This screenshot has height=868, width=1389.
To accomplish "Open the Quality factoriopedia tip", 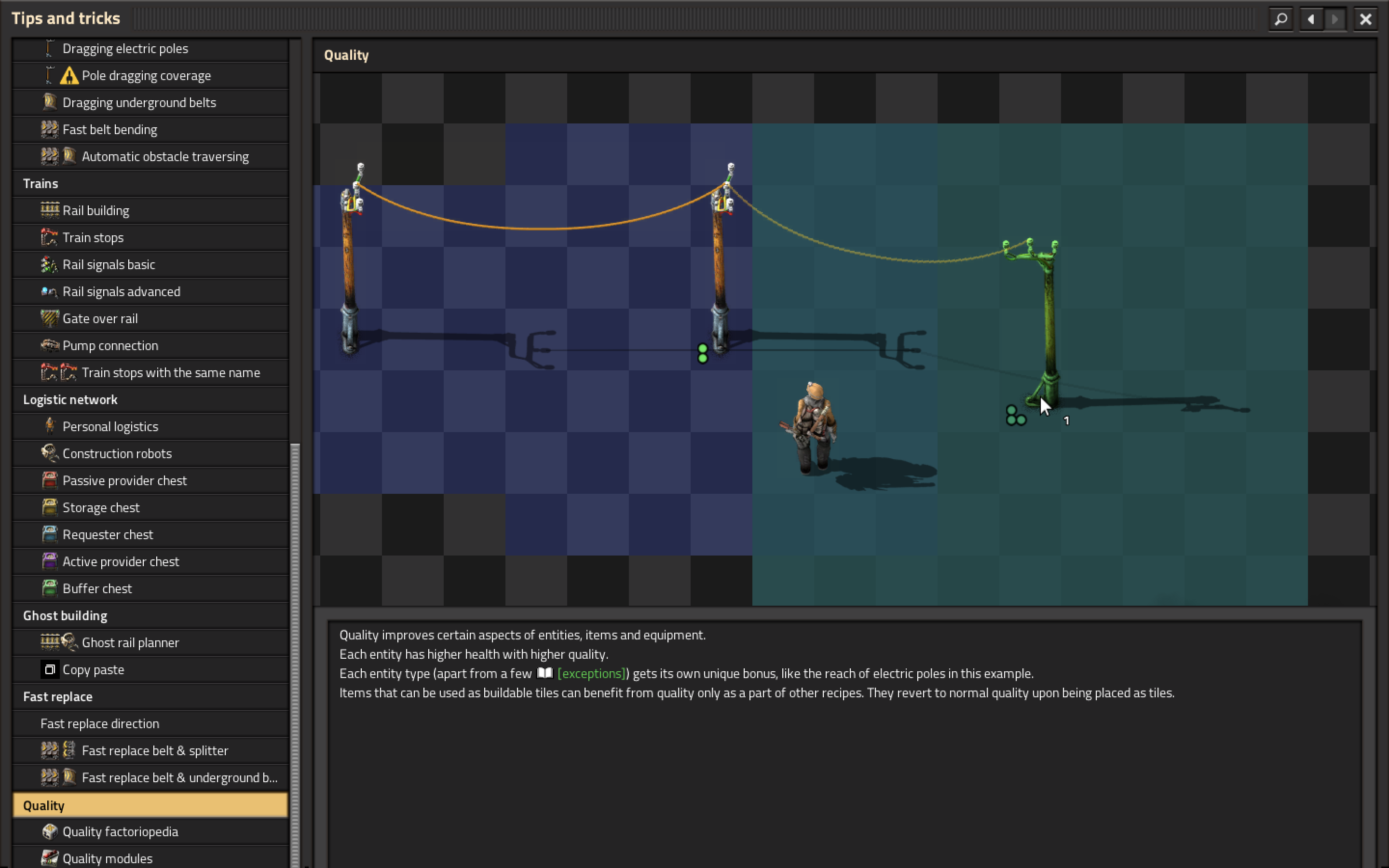I will [x=150, y=832].
